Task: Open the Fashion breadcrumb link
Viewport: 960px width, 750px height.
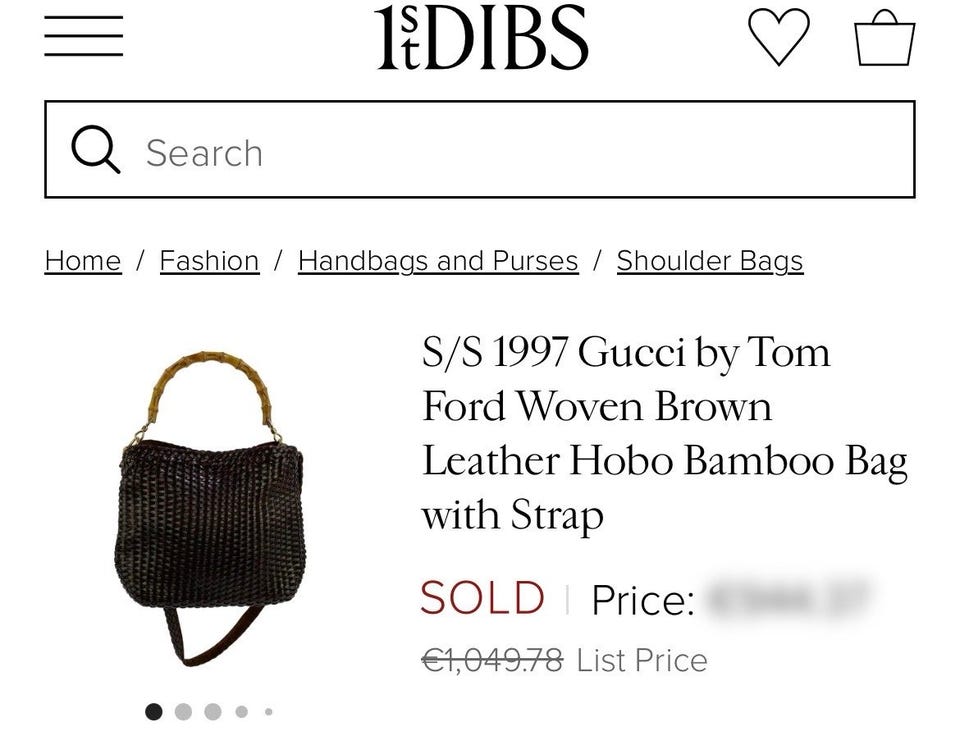Action: (x=209, y=261)
